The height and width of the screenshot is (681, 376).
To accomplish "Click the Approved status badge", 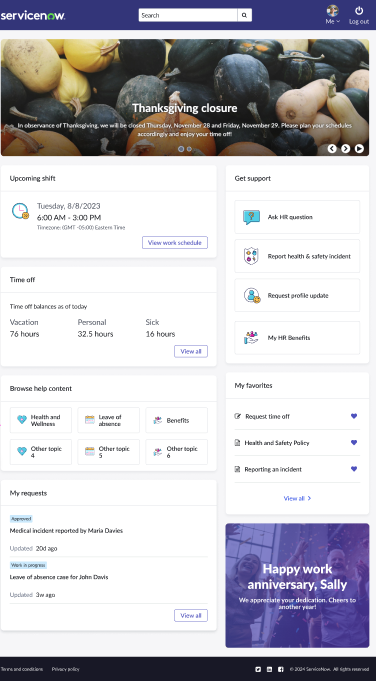I will [x=21, y=519].
